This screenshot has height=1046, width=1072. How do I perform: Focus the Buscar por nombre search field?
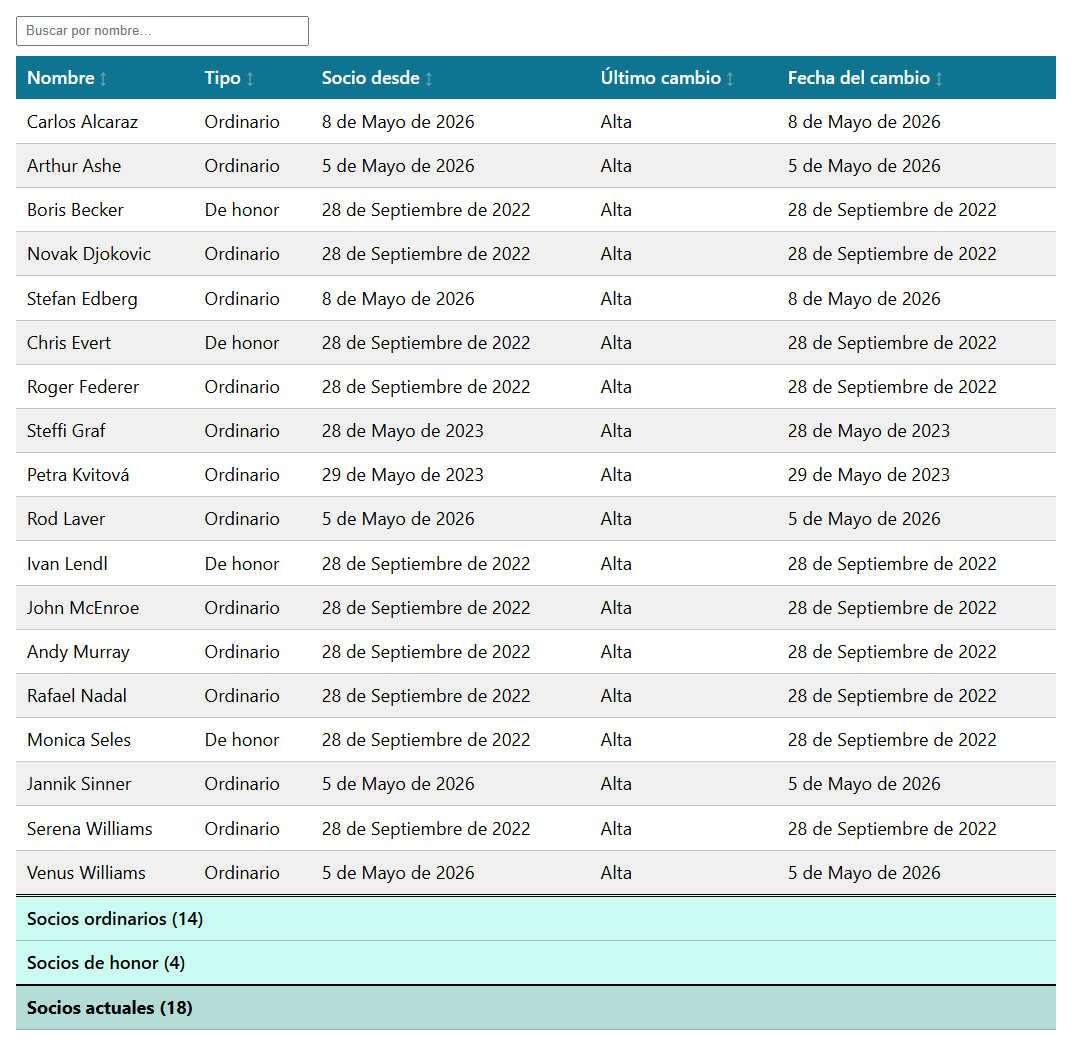162,31
